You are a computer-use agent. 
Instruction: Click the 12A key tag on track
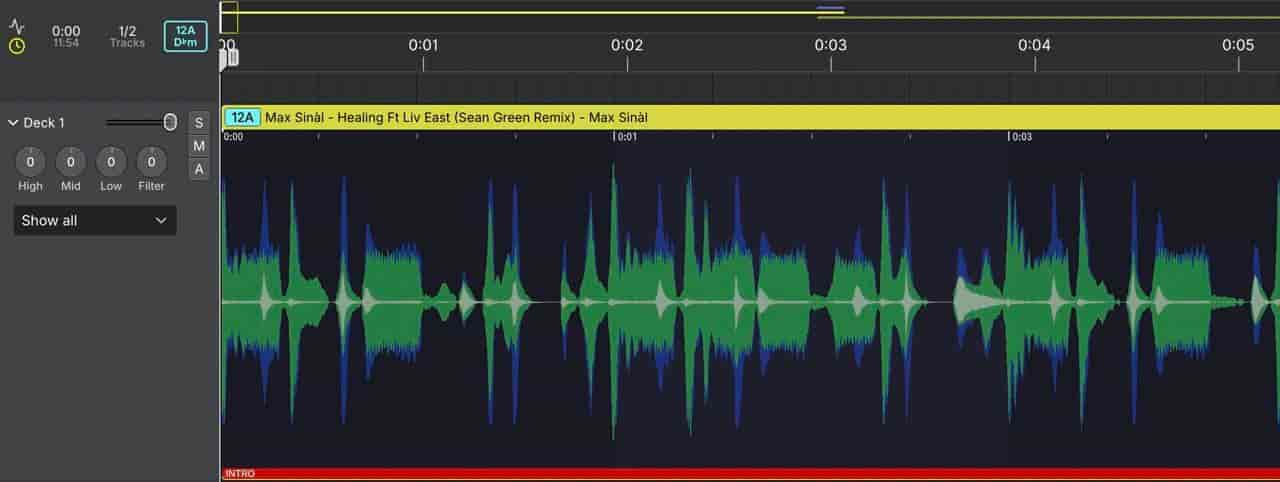tap(241, 117)
